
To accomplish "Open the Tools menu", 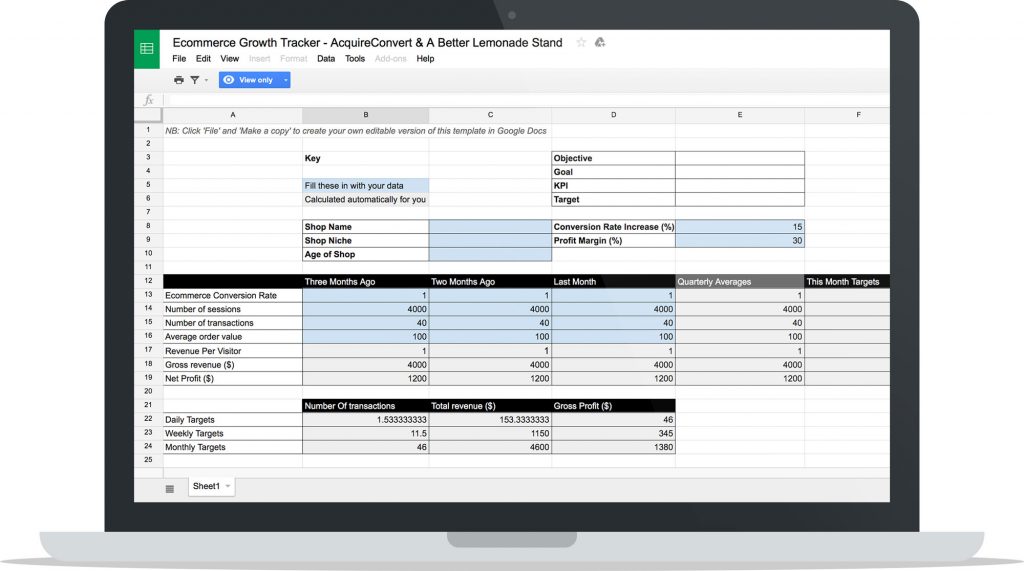I will click(x=355, y=59).
